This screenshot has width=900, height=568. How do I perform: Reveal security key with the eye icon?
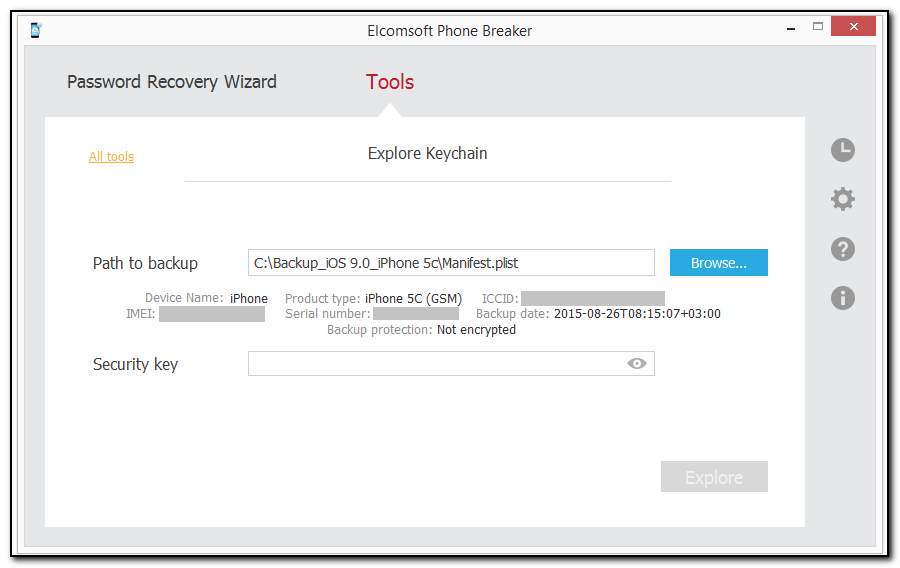coord(637,364)
